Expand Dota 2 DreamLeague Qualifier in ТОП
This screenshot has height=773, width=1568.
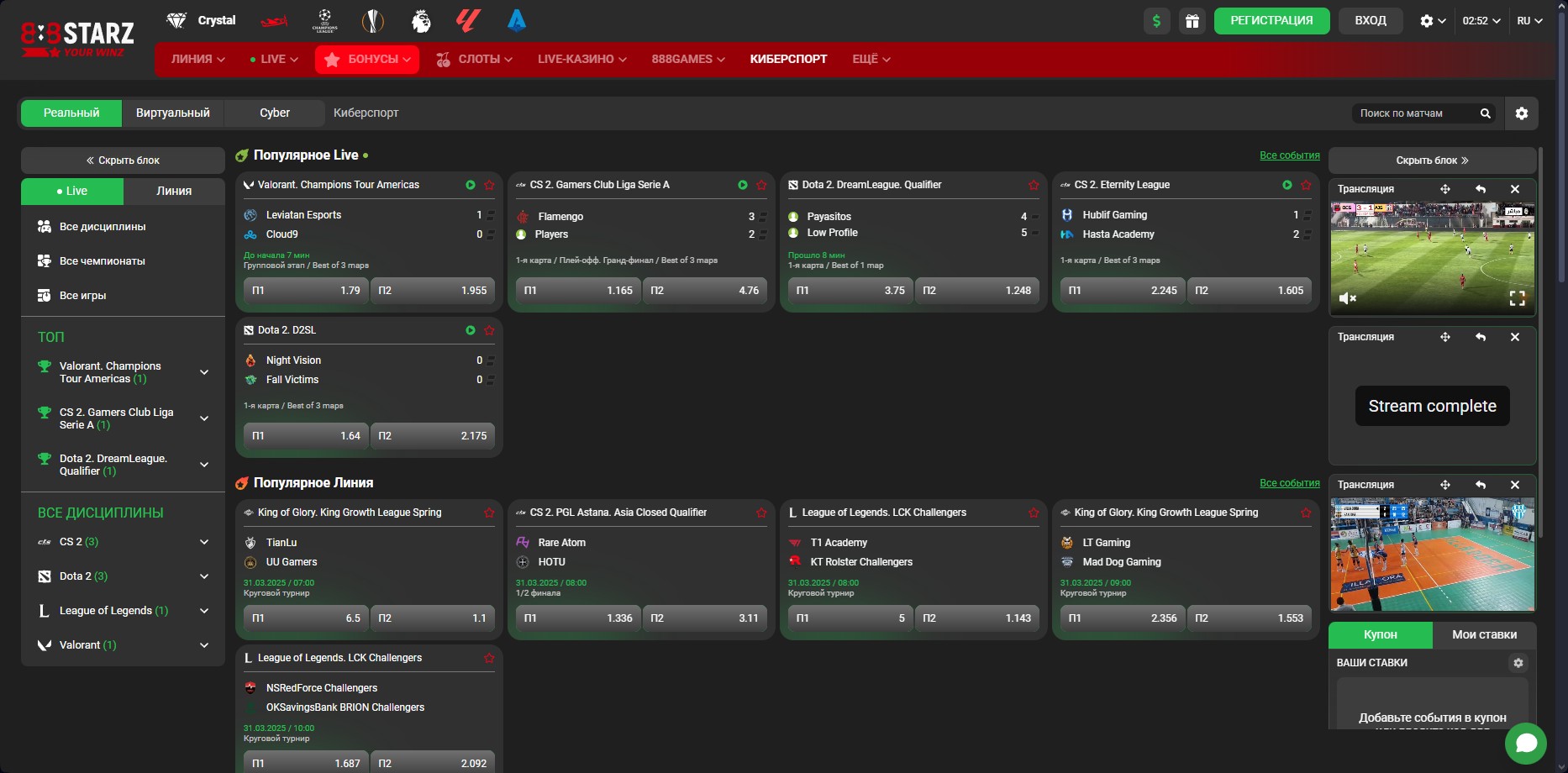tap(204, 465)
